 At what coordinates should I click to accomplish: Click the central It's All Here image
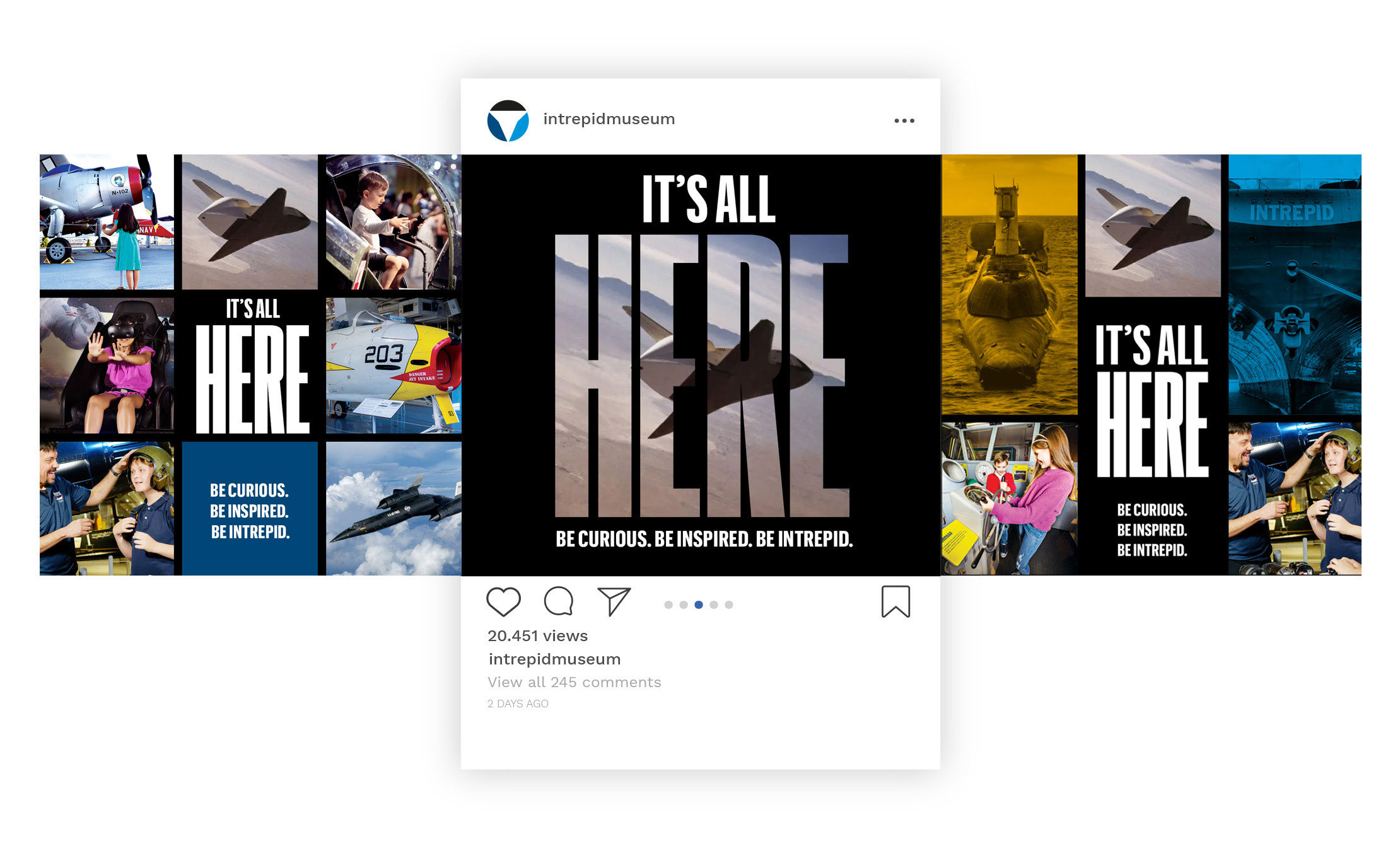(701, 365)
